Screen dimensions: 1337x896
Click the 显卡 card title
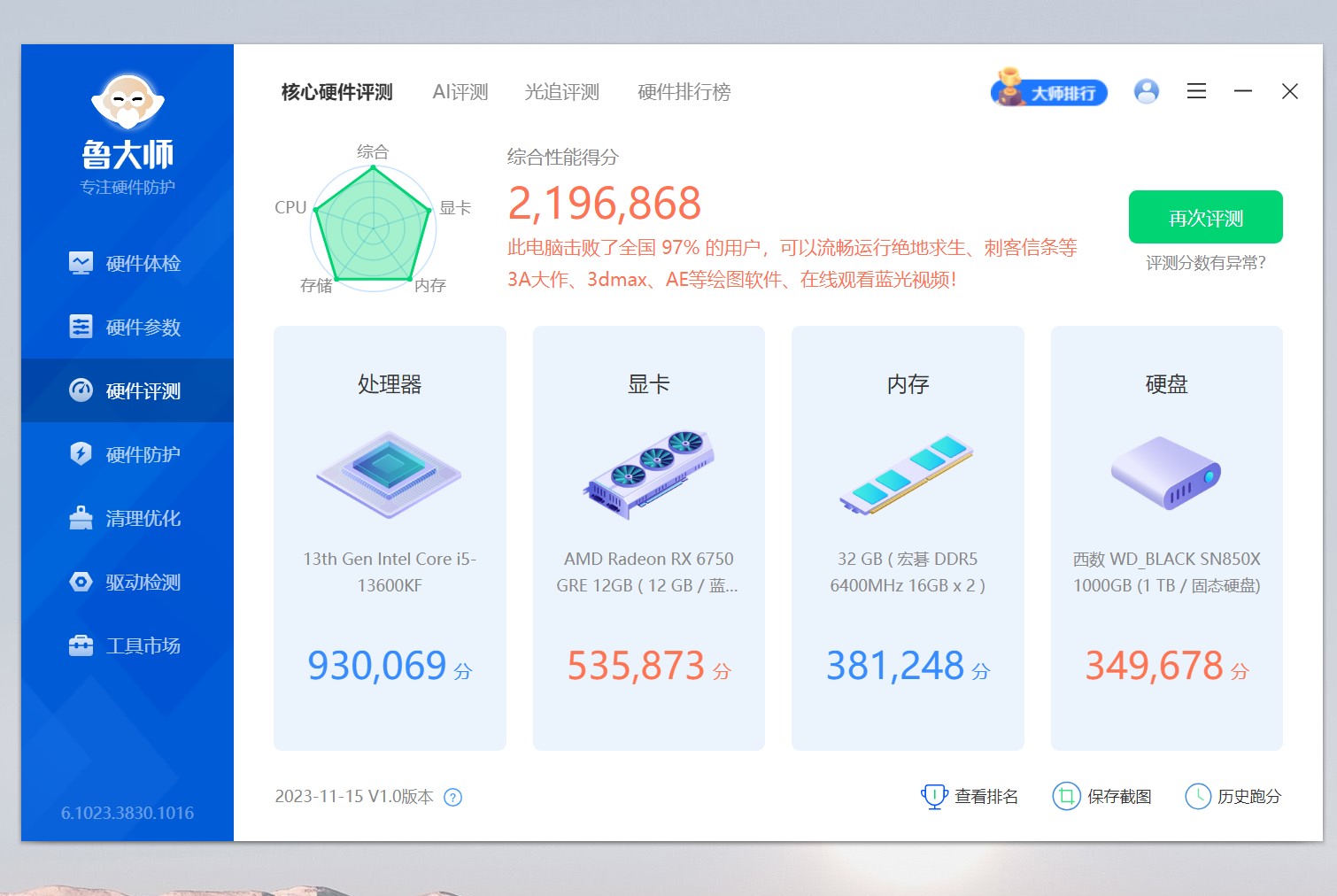coord(648,384)
